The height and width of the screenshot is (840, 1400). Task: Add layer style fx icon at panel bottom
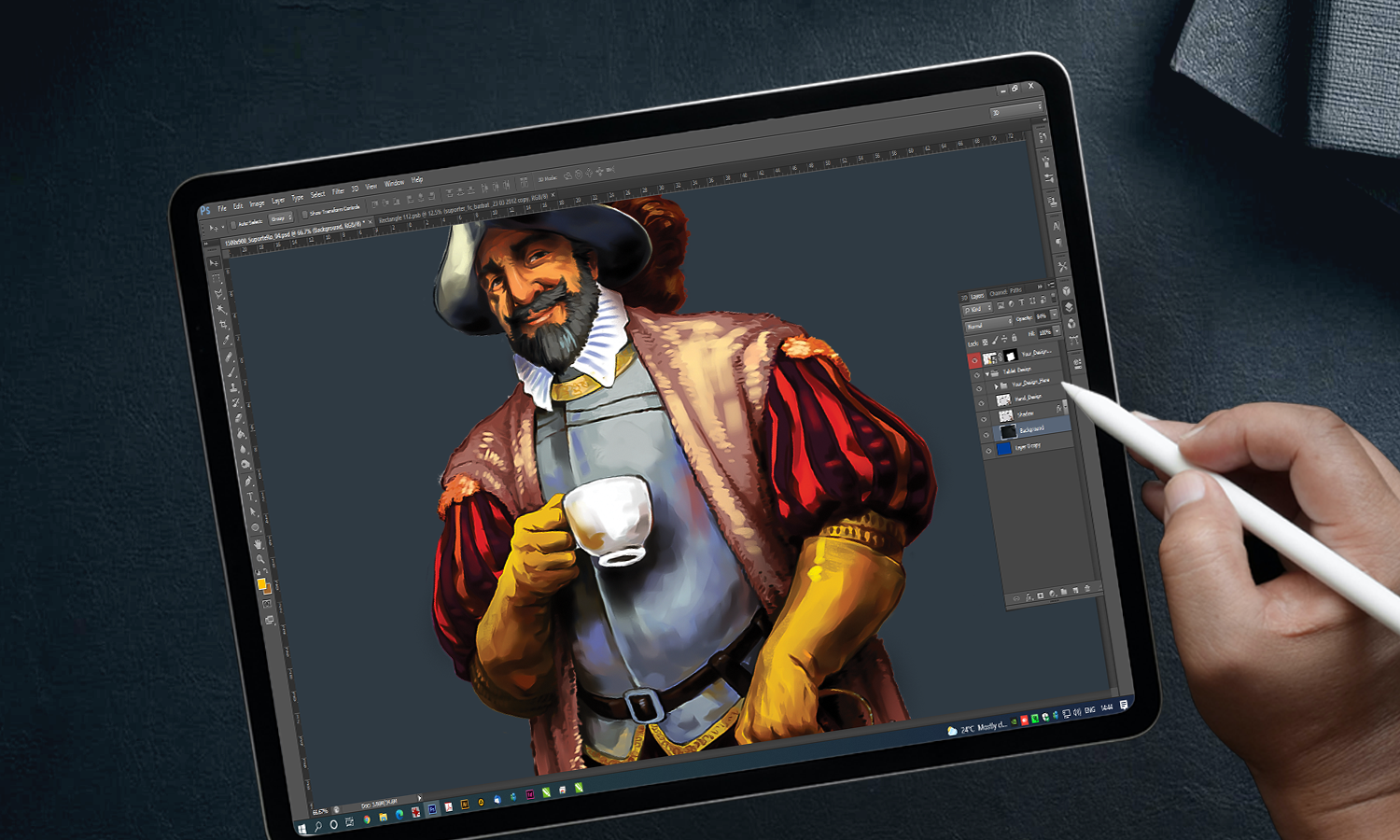click(x=1029, y=597)
